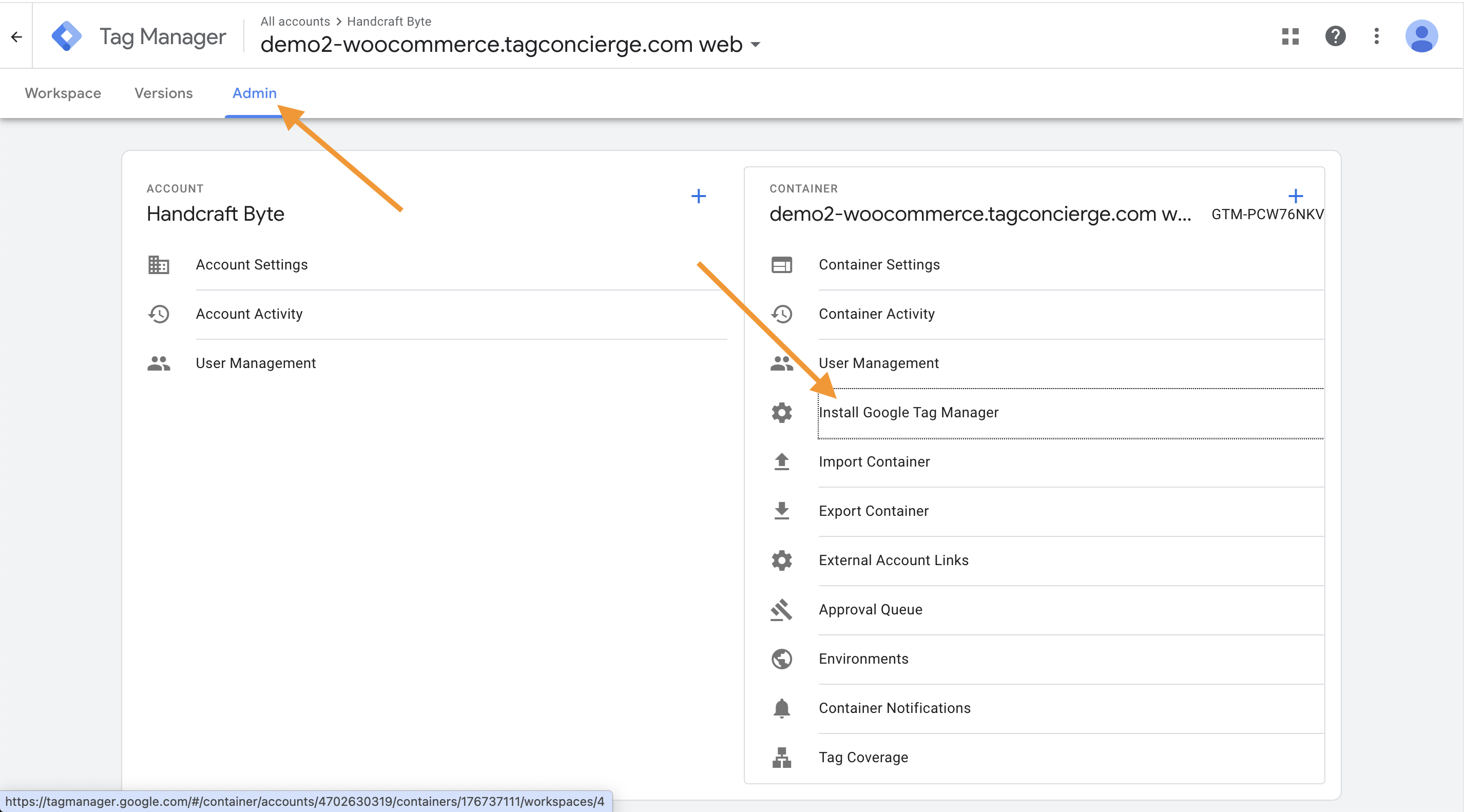Click the plus icon to create account
The height and width of the screenshot is (812, 1464).
click(x=699, y=196)
